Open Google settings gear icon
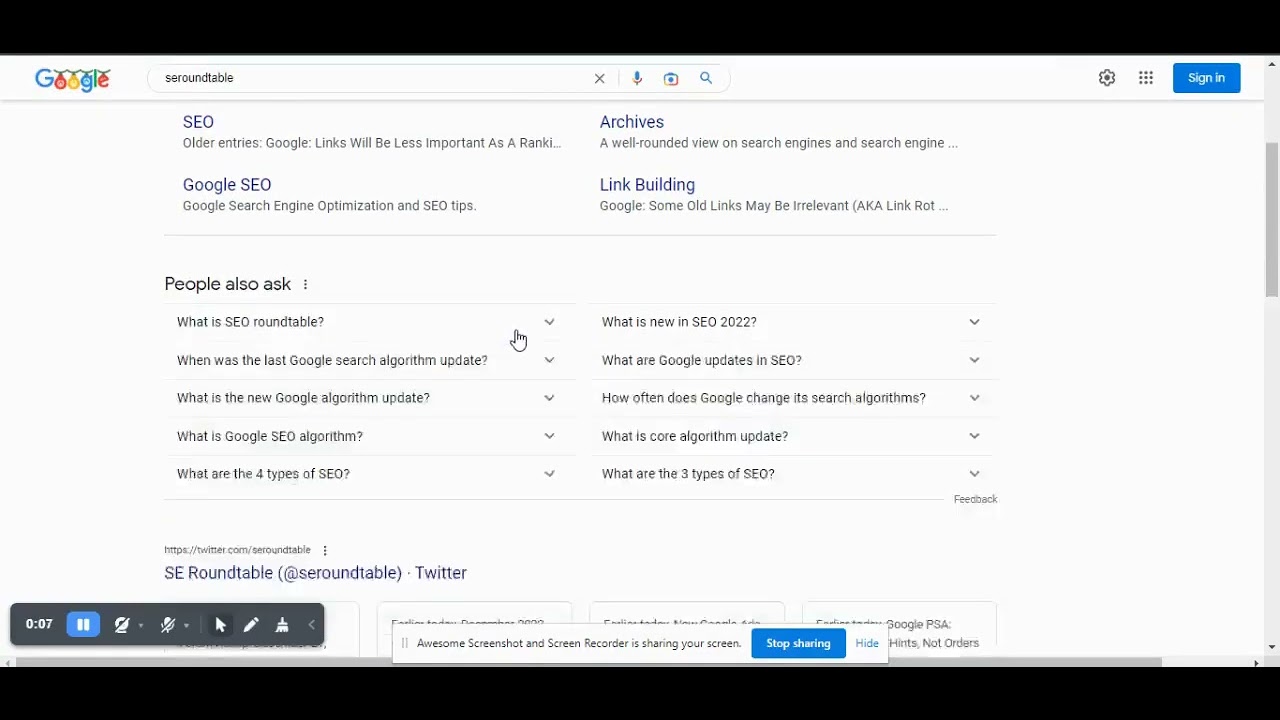 point(1107,78)
